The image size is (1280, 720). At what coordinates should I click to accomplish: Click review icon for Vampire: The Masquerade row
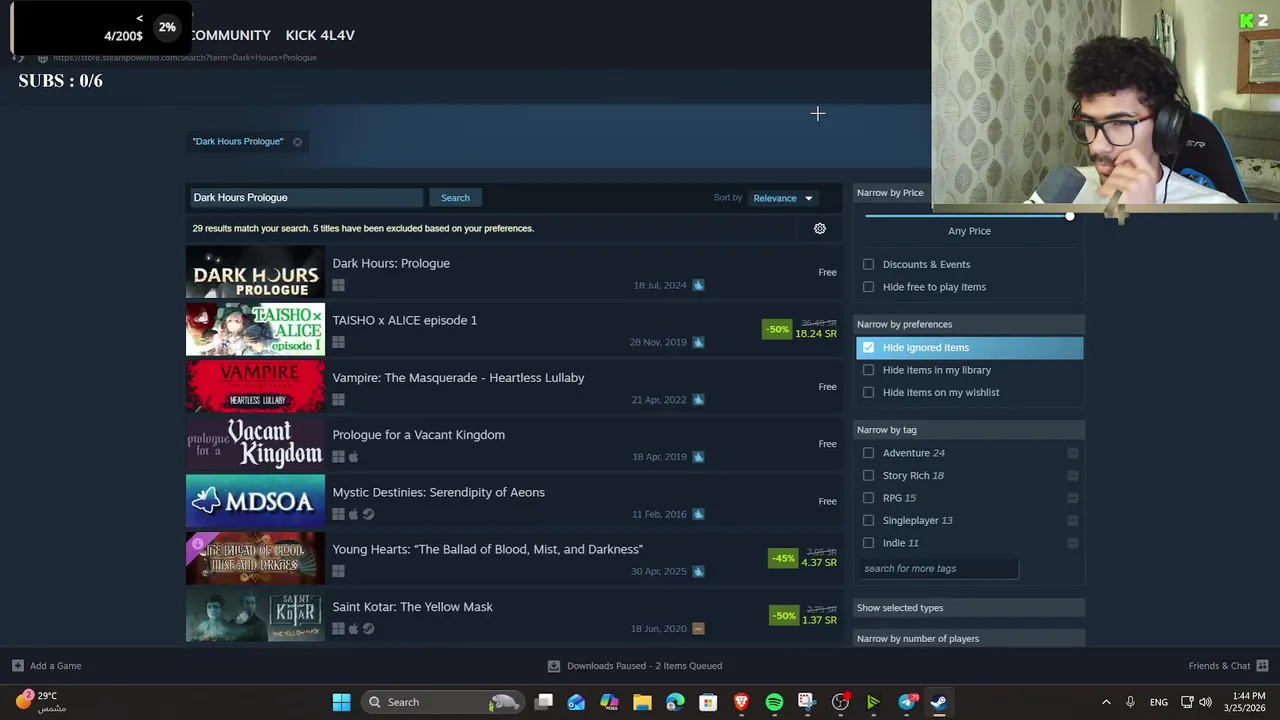[698, 400]
